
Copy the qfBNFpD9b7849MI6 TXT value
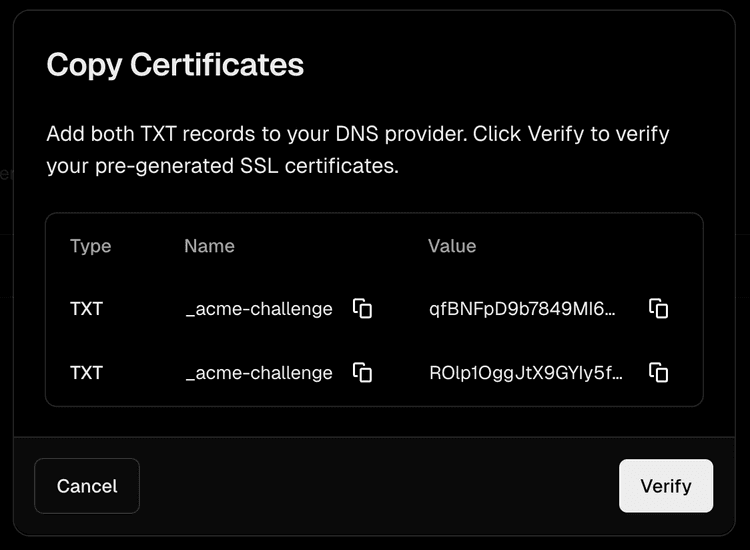[x=658, y=309]
